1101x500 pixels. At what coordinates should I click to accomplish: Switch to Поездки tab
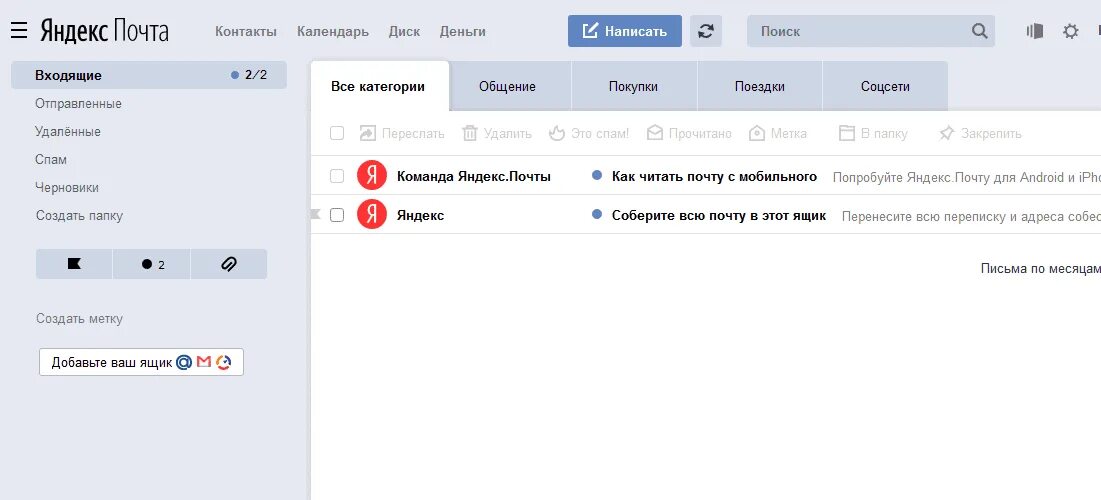tap(760, 86)
